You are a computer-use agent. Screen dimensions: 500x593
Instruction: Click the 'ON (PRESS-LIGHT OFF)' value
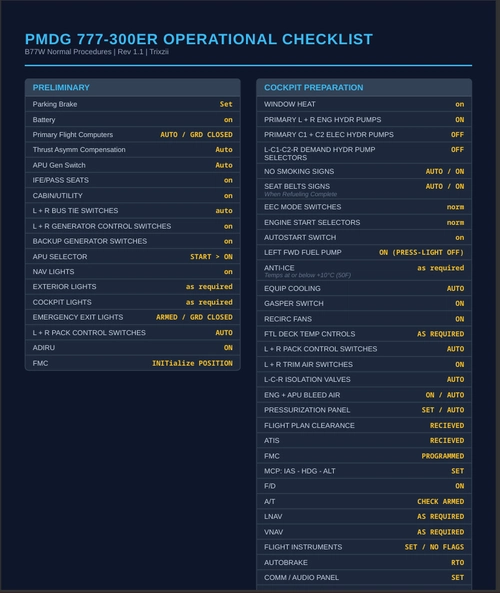coord(421,252)
